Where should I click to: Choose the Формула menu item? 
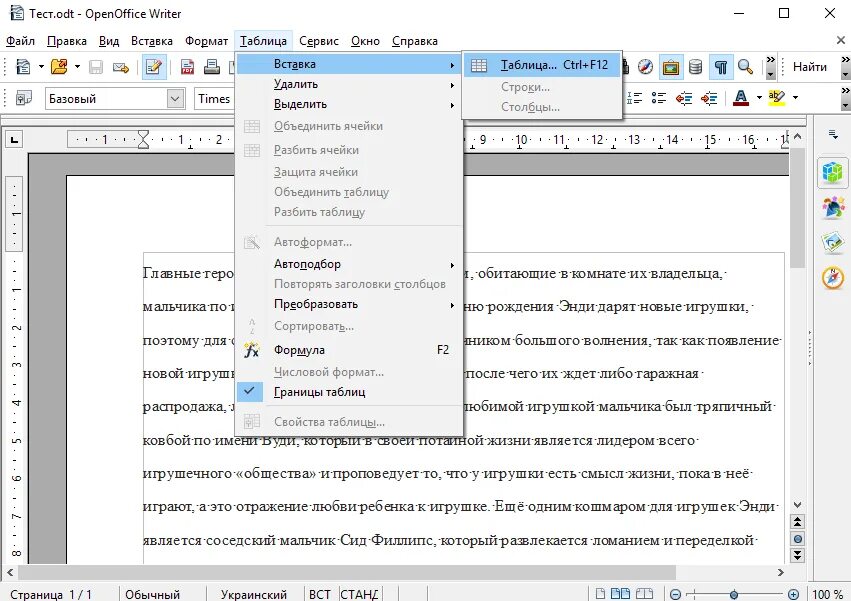[349, 350]
